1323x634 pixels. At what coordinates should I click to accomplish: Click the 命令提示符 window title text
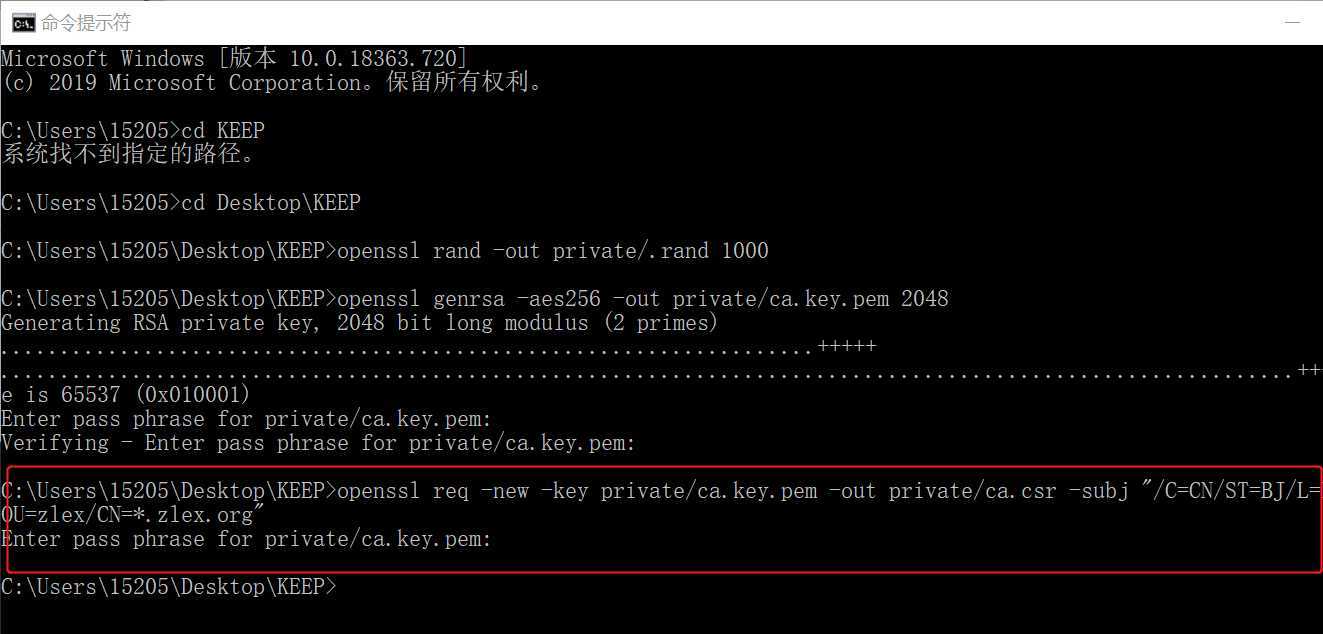click(x=86, y=22)
